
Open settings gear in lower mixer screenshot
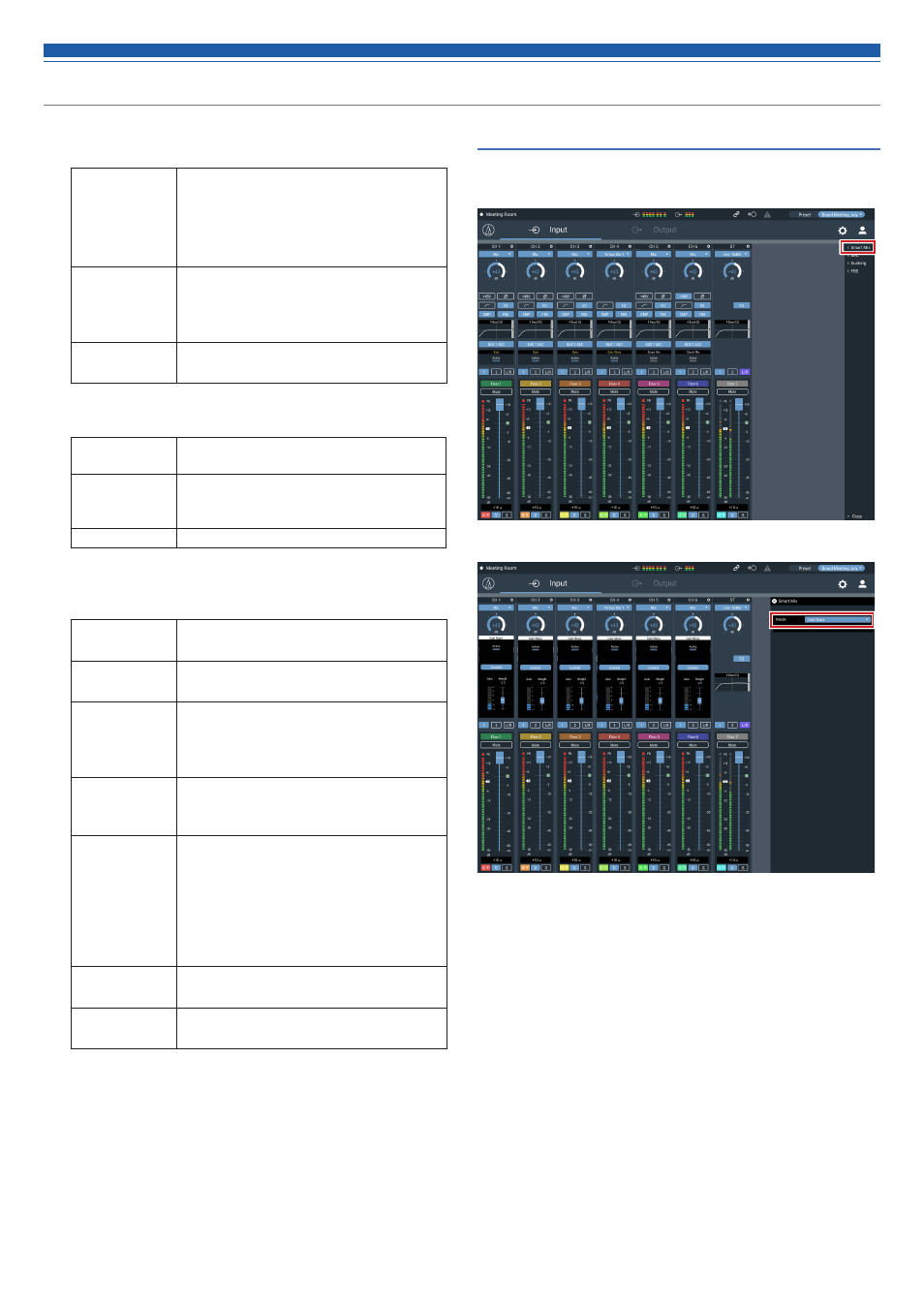tap(843, 584)
